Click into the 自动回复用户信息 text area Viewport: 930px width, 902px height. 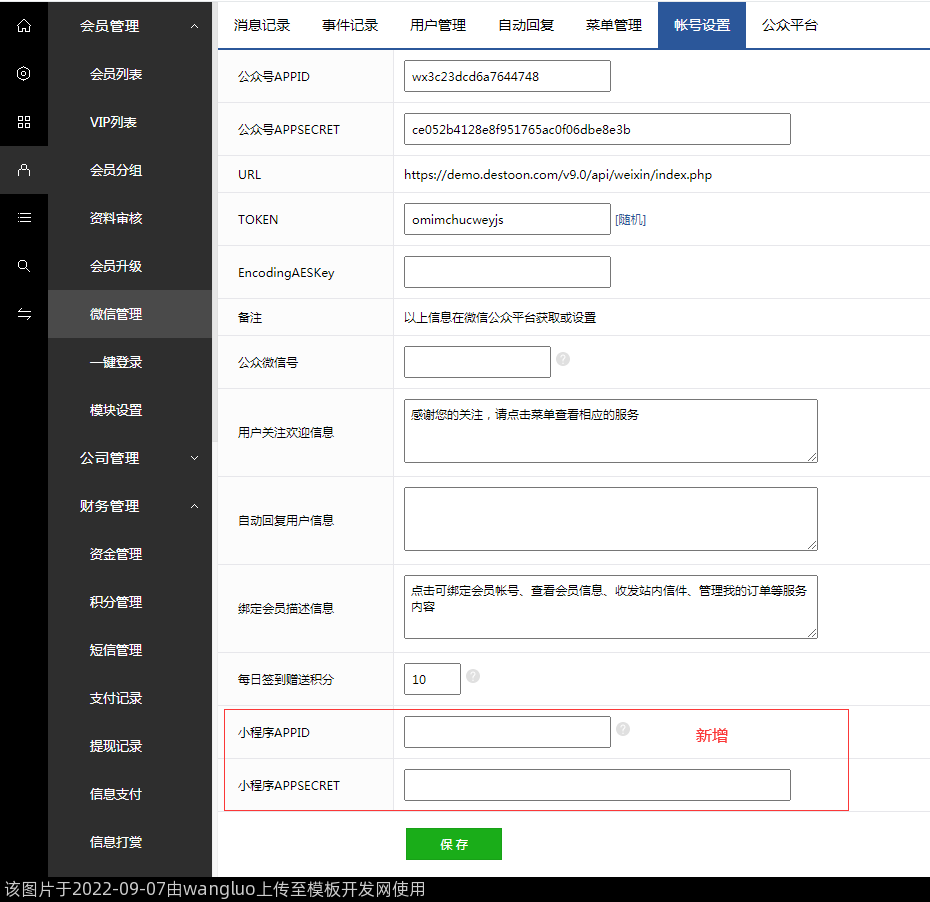[610, 519]
